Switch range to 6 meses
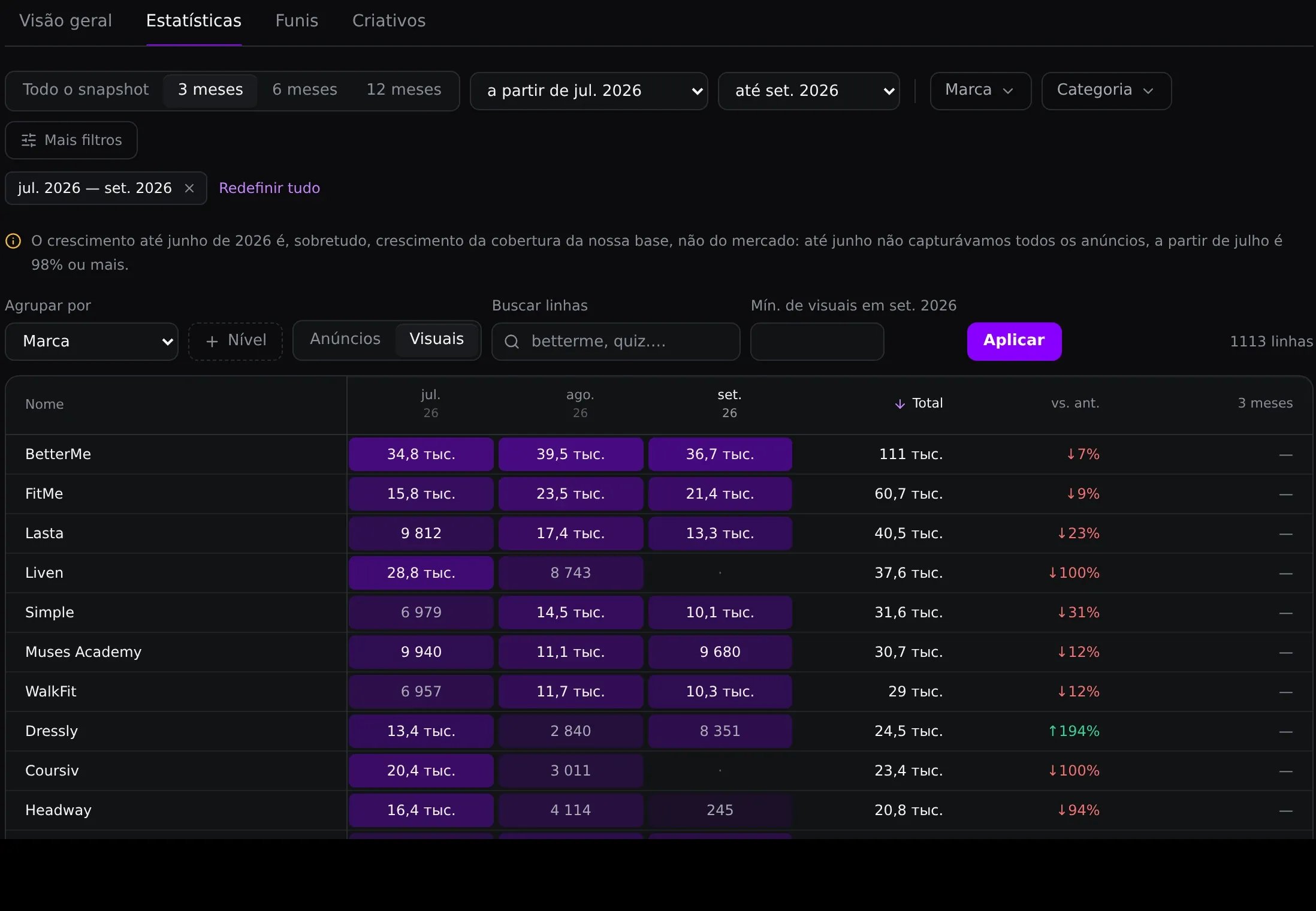This screenshot has height=911, width=1316. tap(304, 90)
